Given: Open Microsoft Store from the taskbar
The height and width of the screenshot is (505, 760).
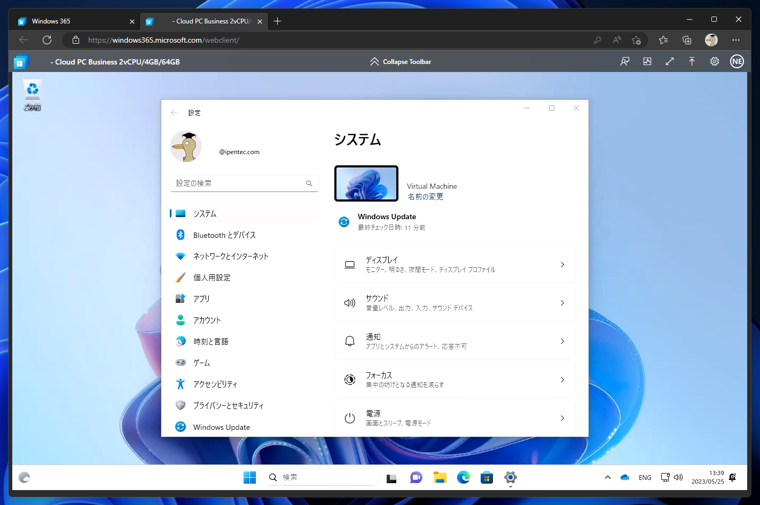Looking at the screenshot, I should (487, 478).
